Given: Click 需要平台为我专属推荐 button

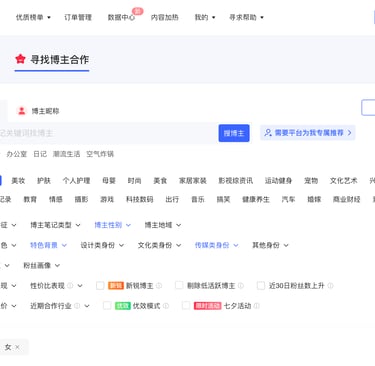Looking at the screenshot, I should (308, 133).
